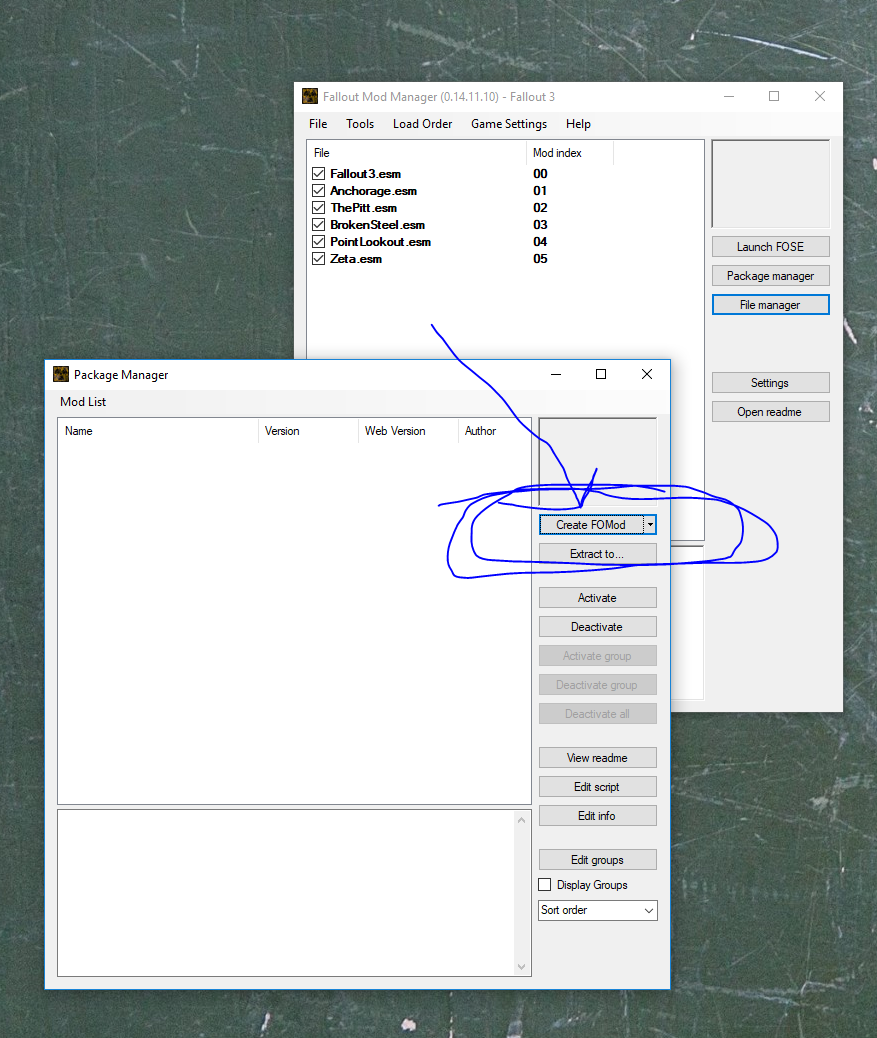Close the Fallout Mod Manager window
Viewport: 877px width, 1038px height.
point(819,96)
